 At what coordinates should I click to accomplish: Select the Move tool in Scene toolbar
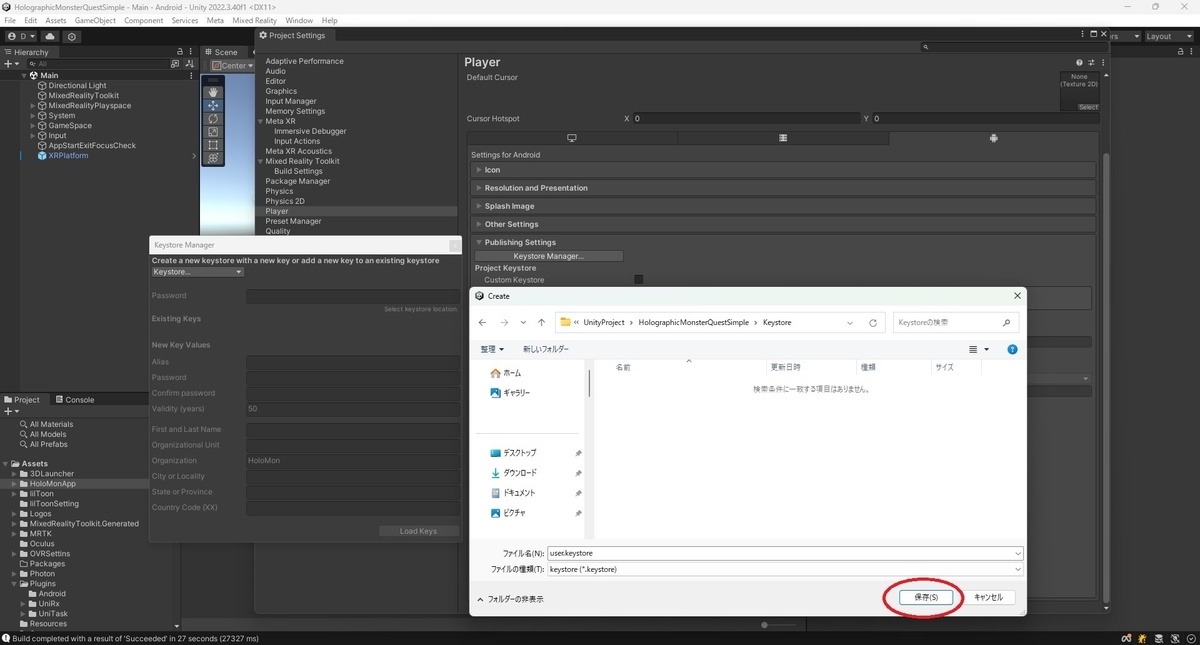coord(213,105)
